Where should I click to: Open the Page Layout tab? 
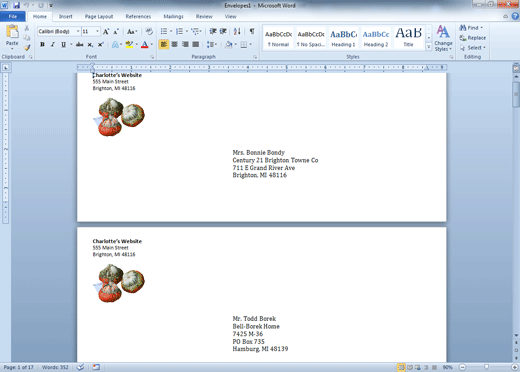(x=99, y=16)
